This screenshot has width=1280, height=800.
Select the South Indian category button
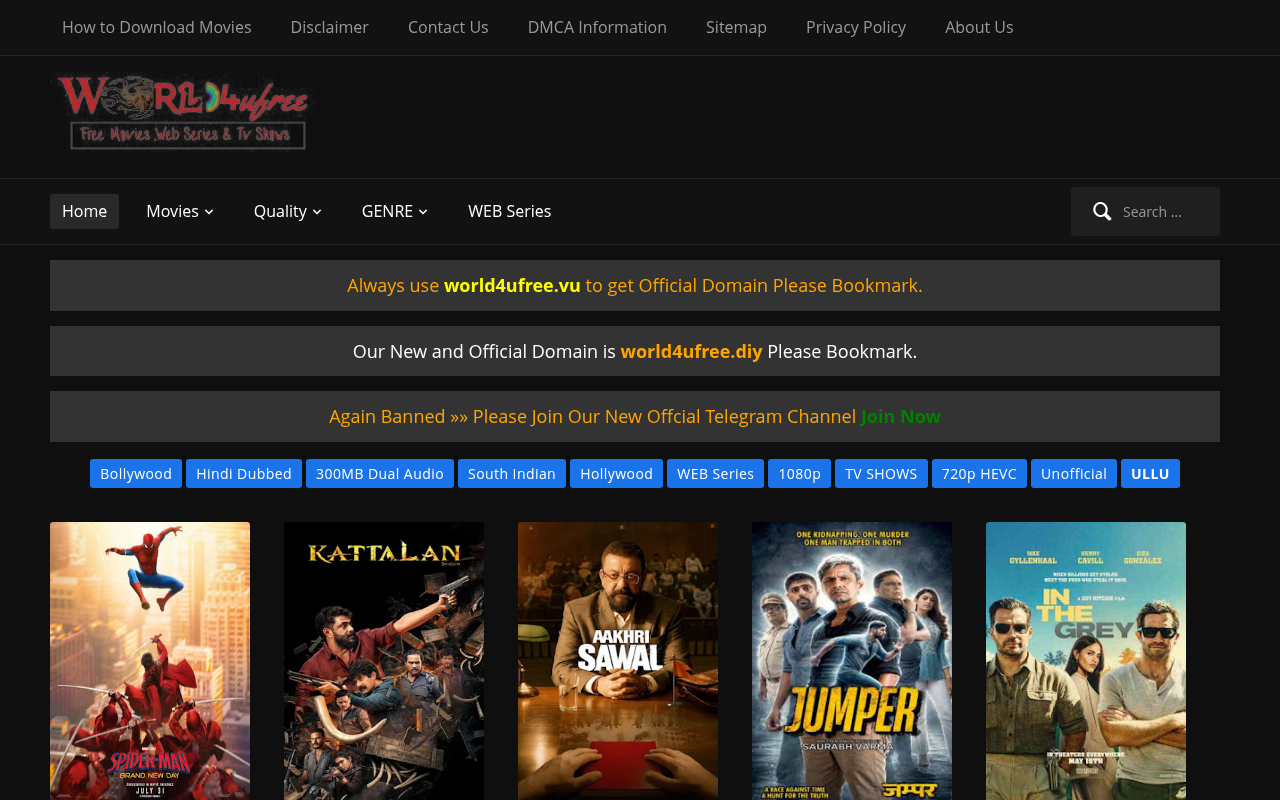tap(512, 473)
